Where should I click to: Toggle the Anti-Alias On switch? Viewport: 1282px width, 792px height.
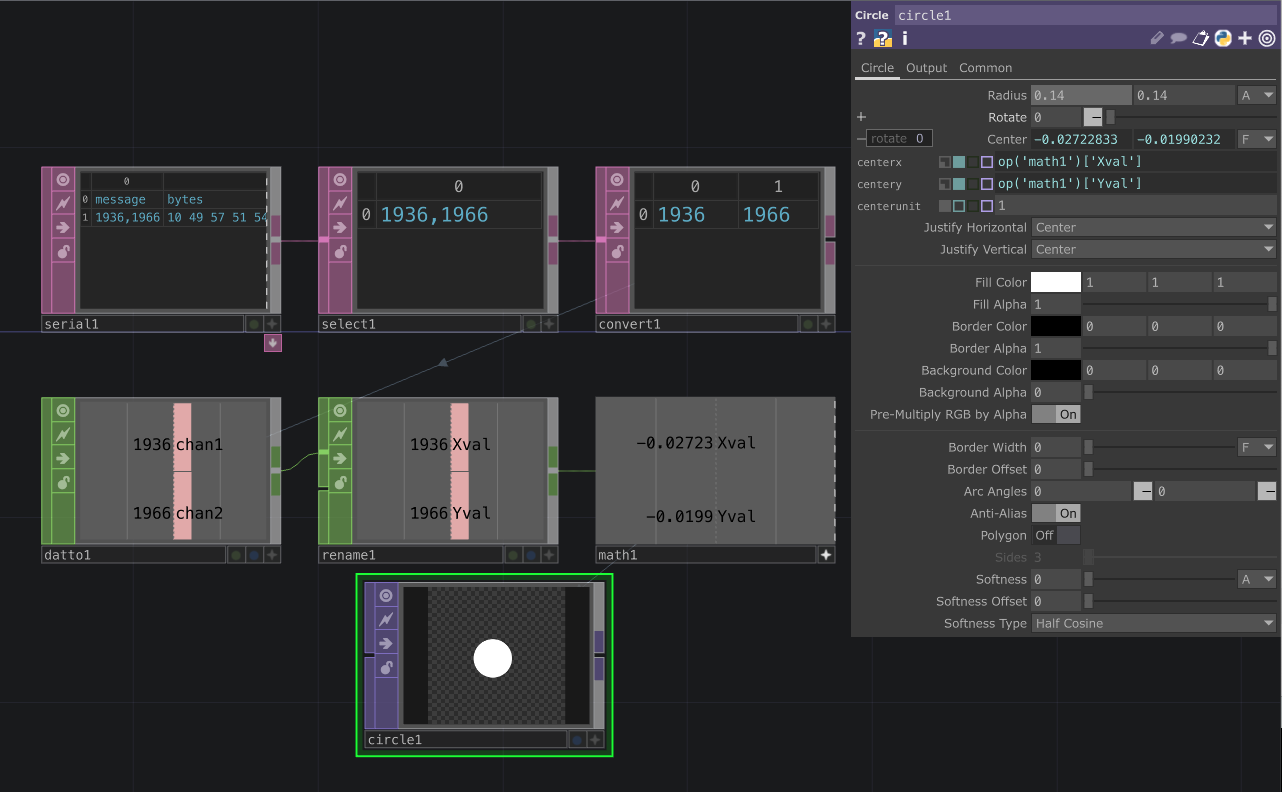click(1056, 513)
